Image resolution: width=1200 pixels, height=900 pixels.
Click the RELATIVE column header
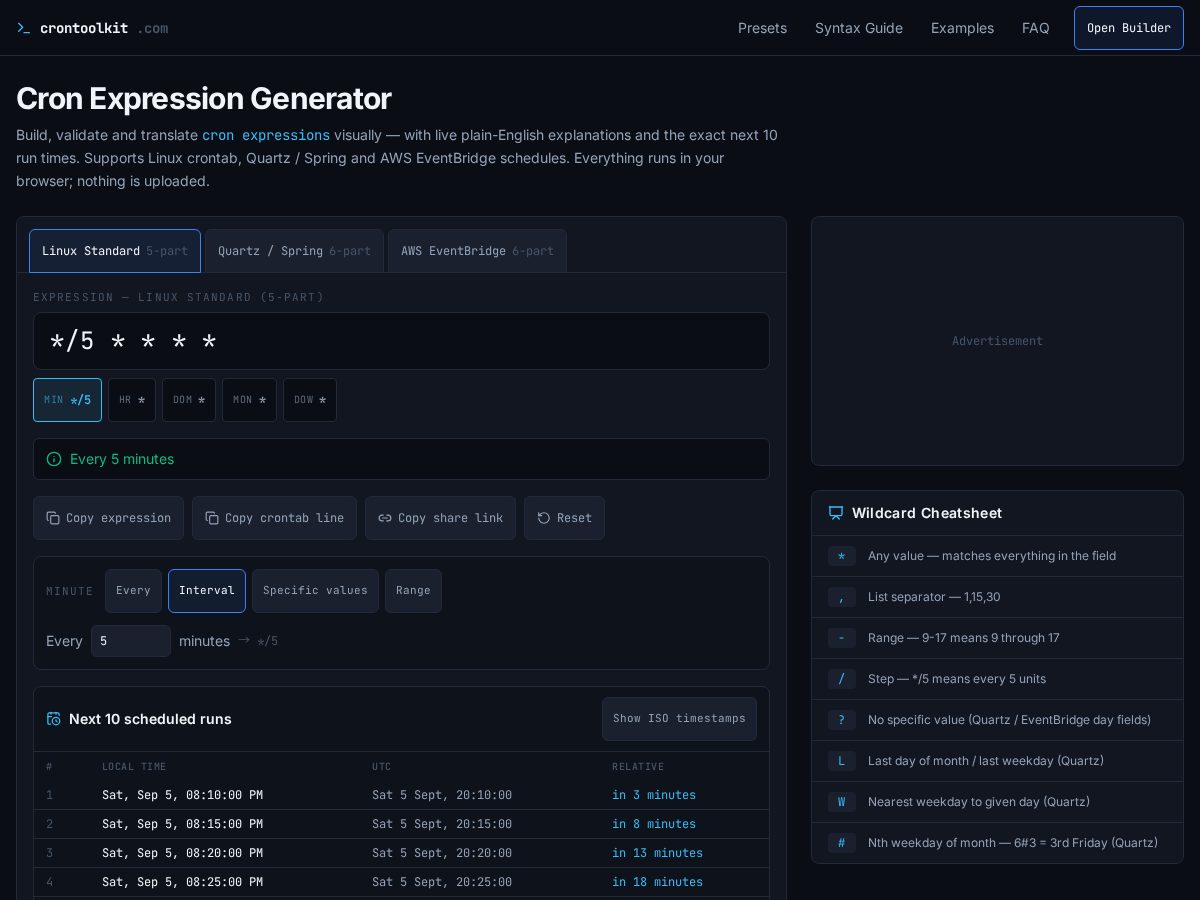coord(638,767)
